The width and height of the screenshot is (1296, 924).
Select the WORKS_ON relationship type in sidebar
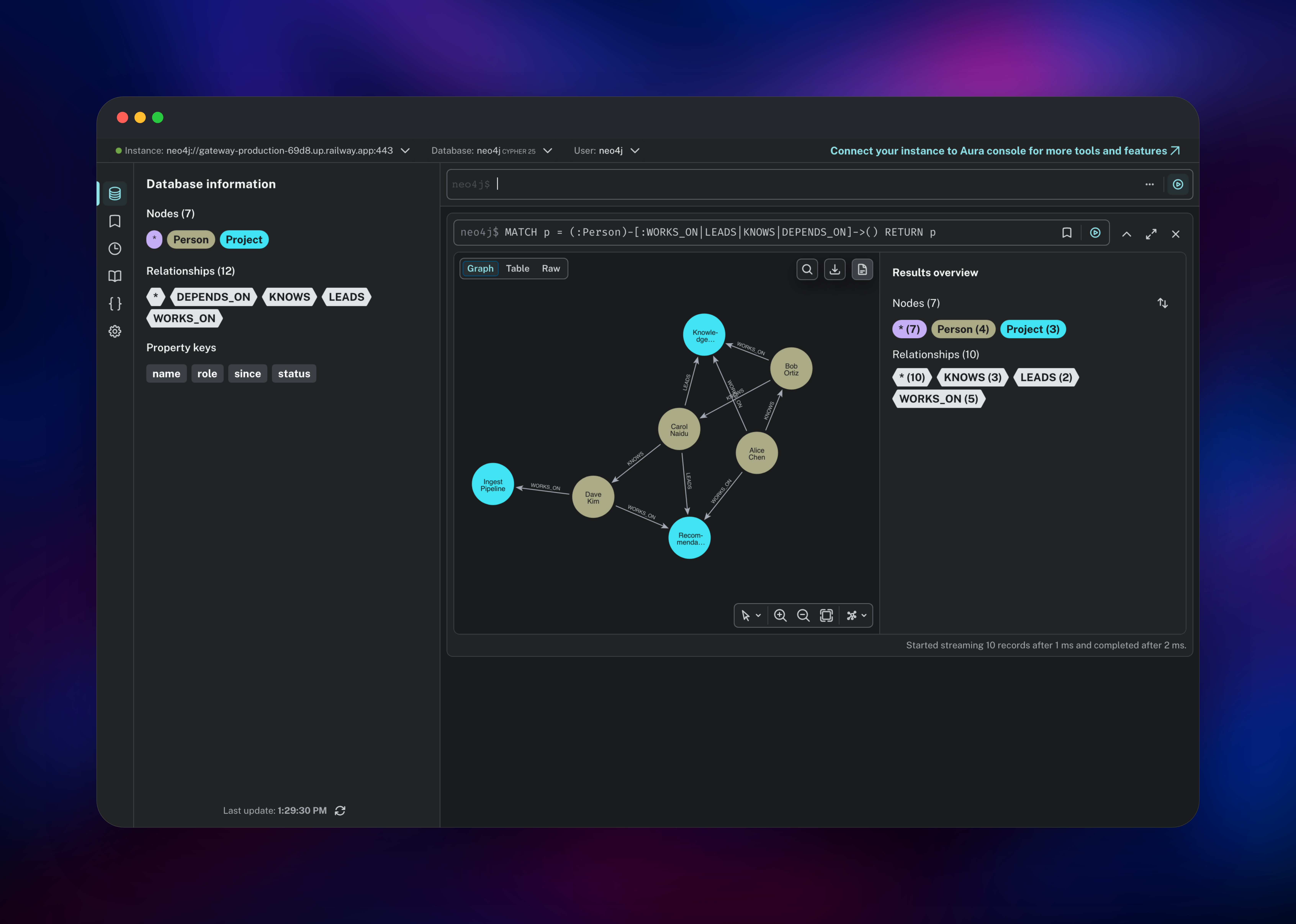pyautogui.click(x=184, y=319)
